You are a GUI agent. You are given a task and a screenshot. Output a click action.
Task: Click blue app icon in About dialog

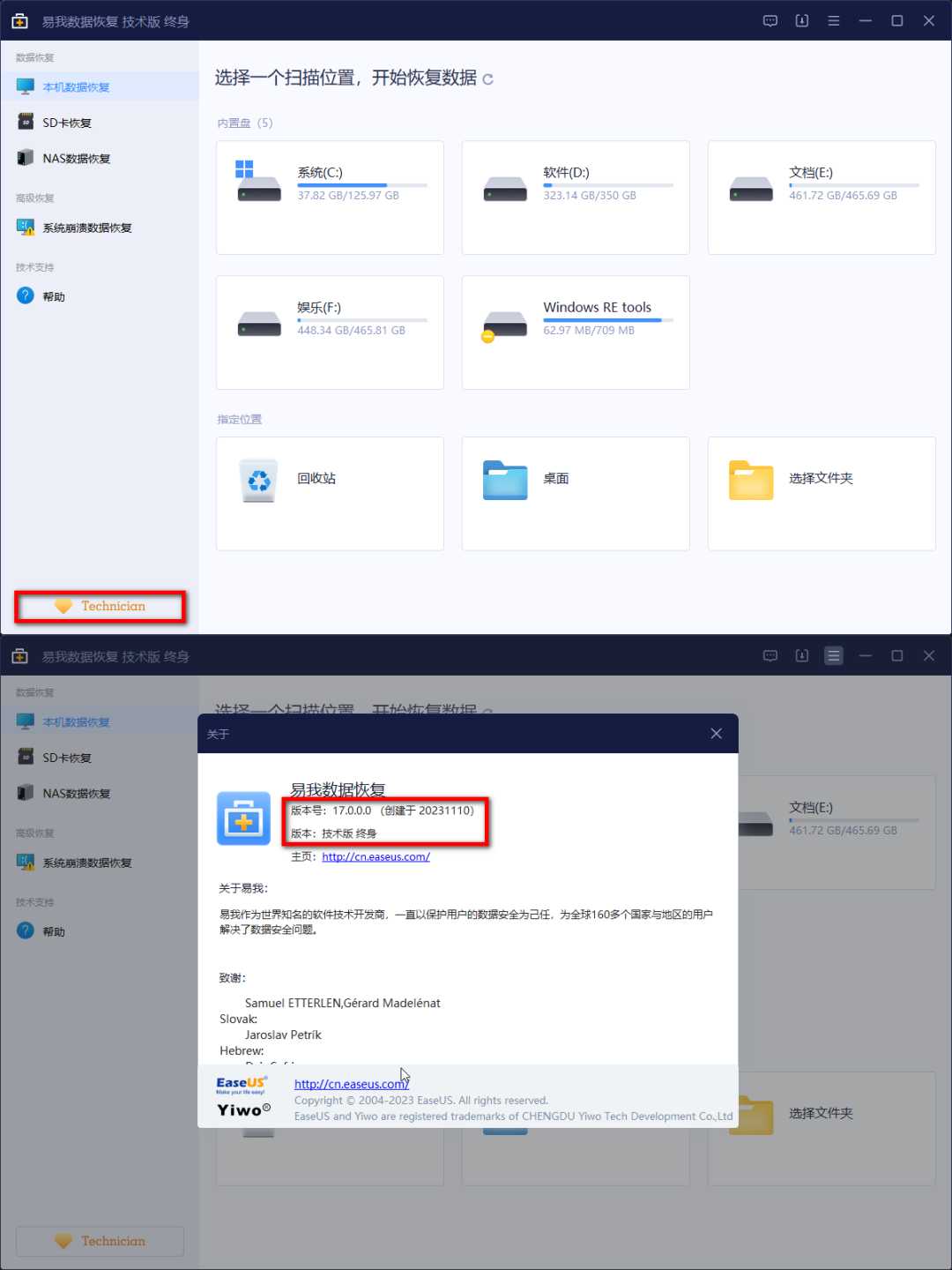(x=244, y=818)
